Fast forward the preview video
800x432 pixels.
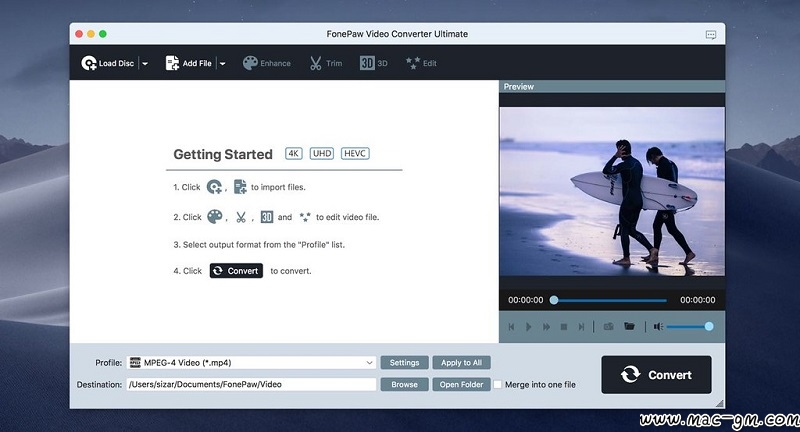click(546, 326)
